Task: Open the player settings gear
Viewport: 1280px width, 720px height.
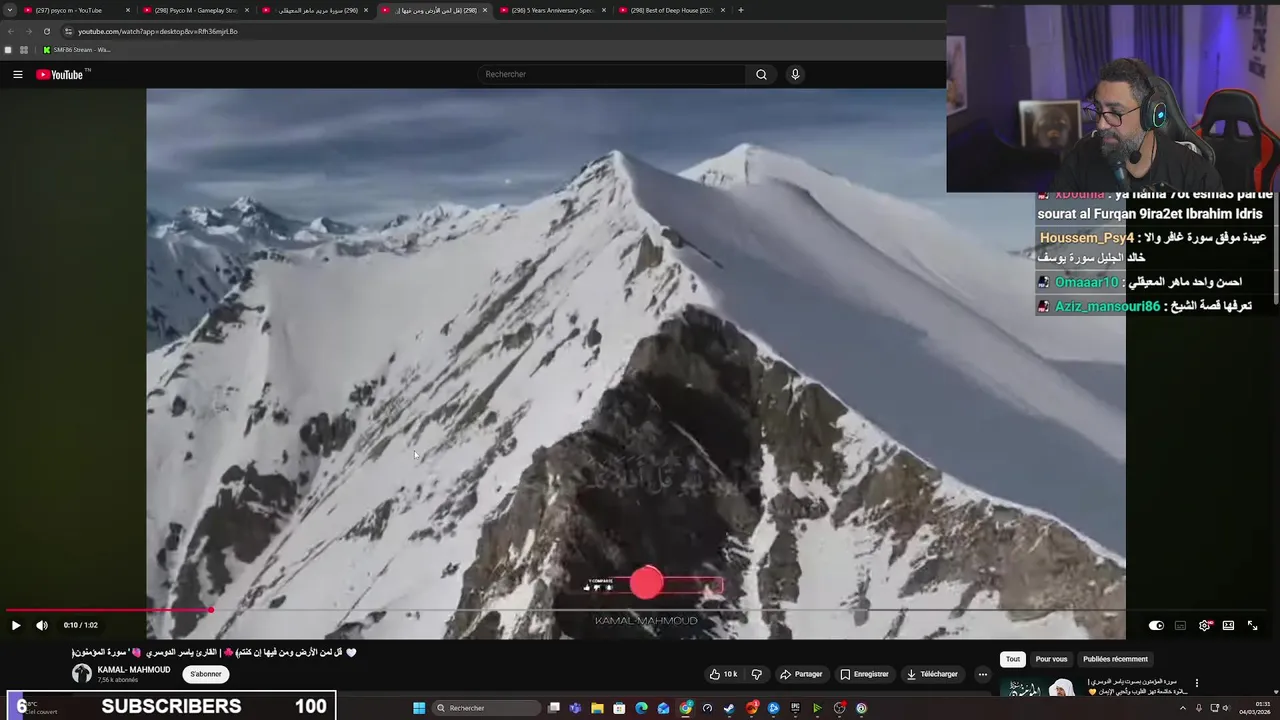Action: coord(1204,625)
